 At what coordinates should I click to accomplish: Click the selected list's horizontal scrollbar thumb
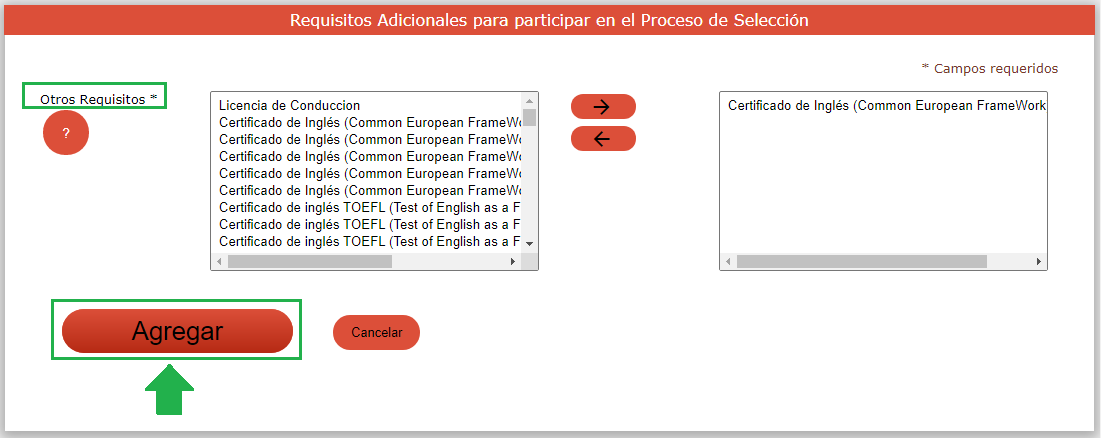[x=860, y=261]
